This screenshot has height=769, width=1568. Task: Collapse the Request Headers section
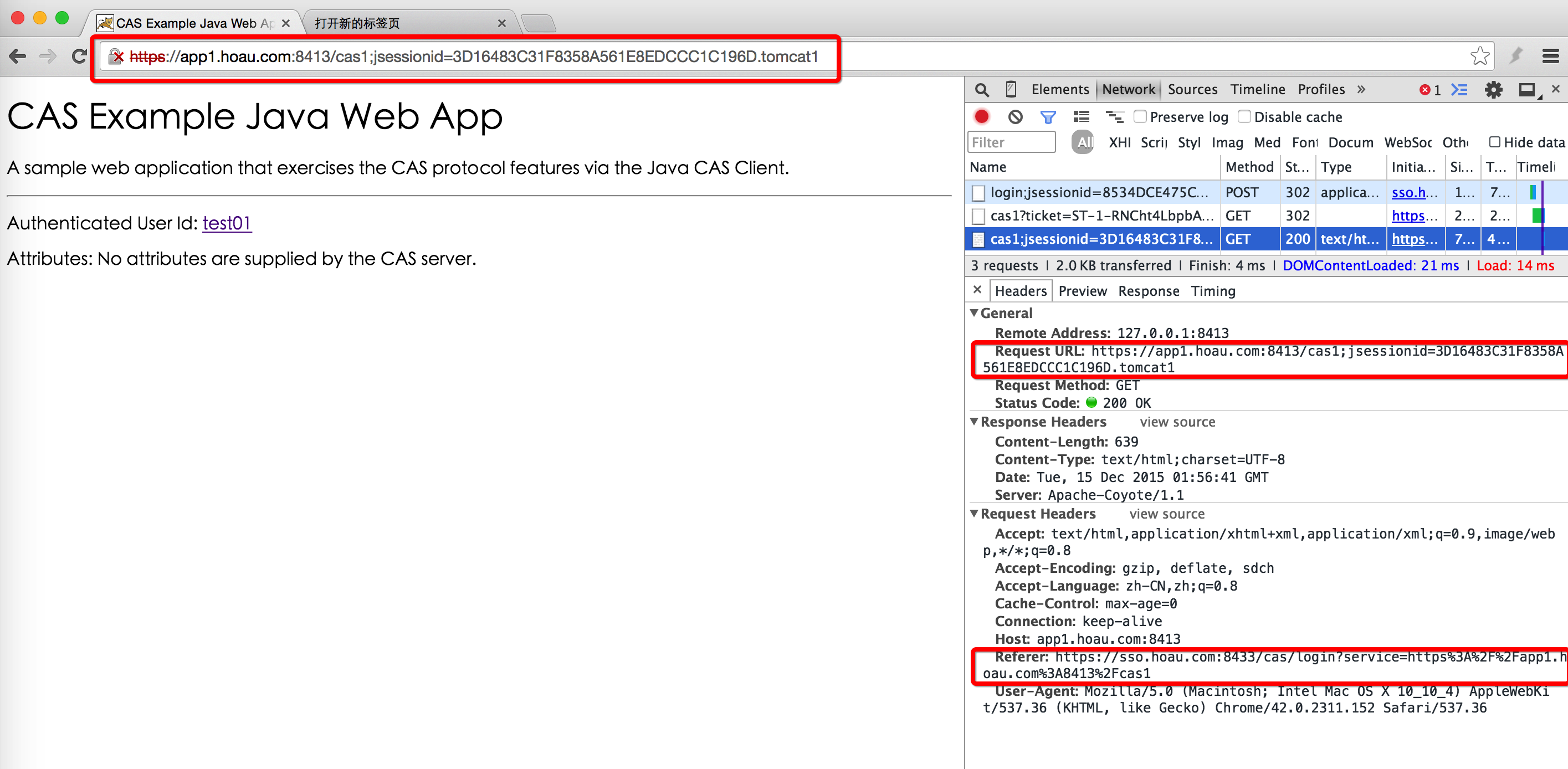[974, 513]
